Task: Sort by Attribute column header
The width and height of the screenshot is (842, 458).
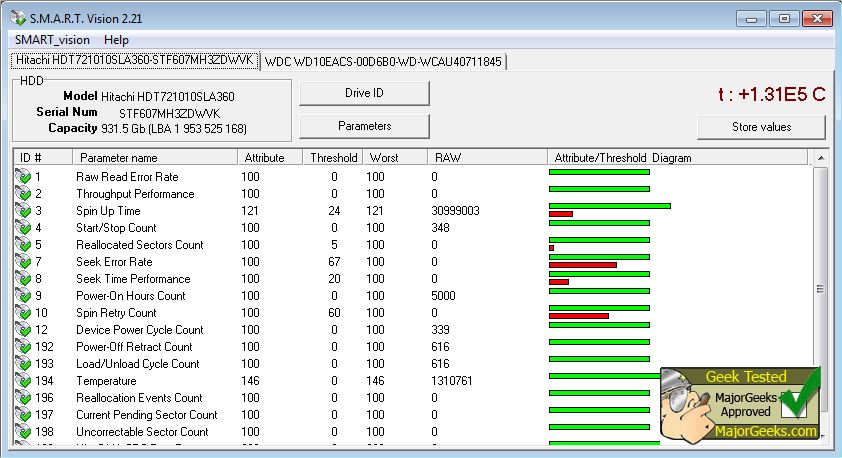Action: (270, 157)
